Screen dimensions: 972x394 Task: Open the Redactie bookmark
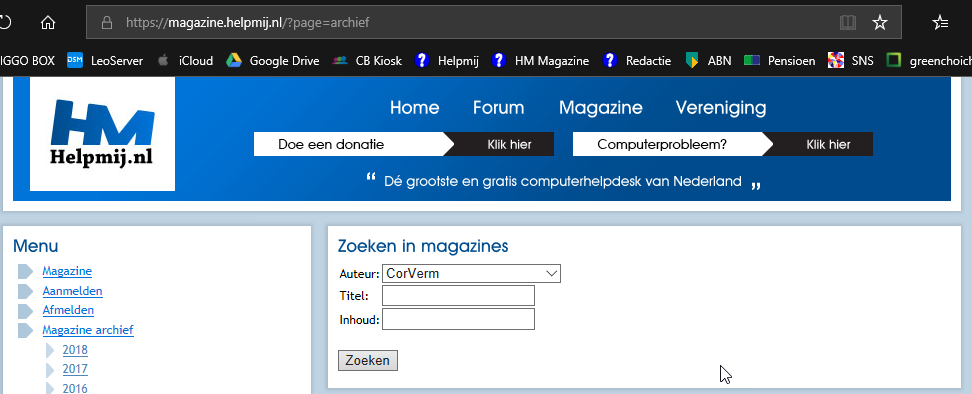coord(637,61)
